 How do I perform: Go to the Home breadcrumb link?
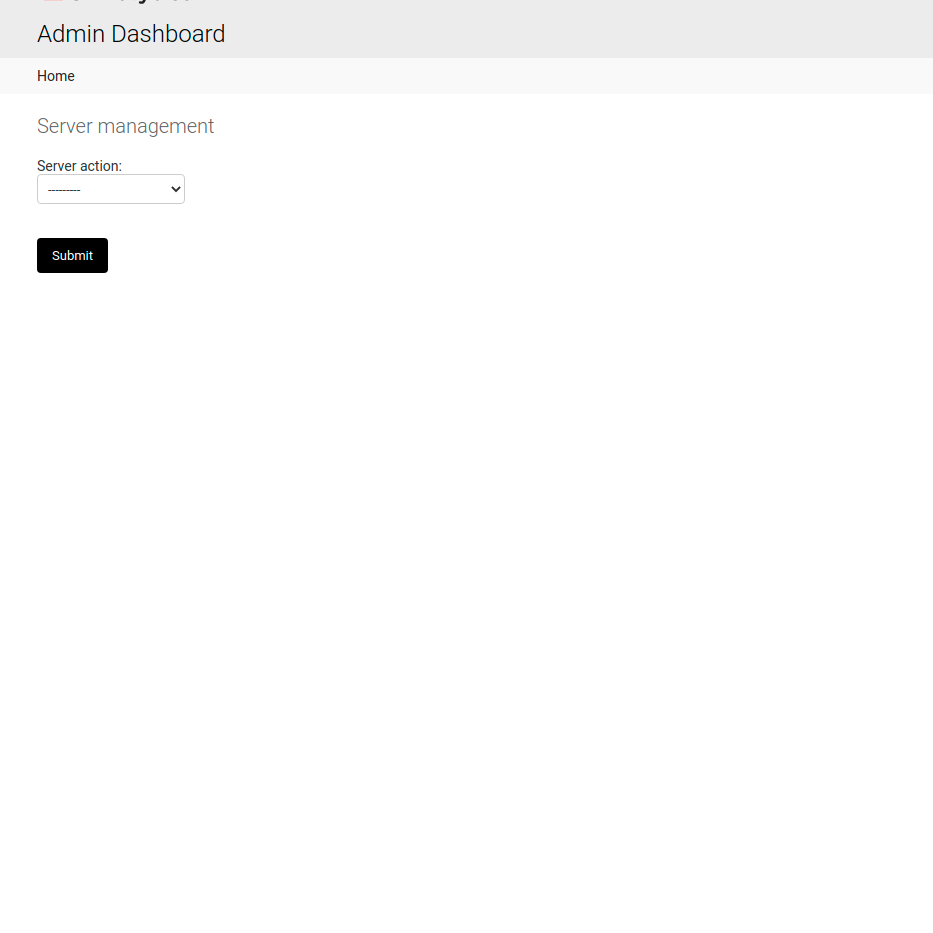tap(56, 76)
